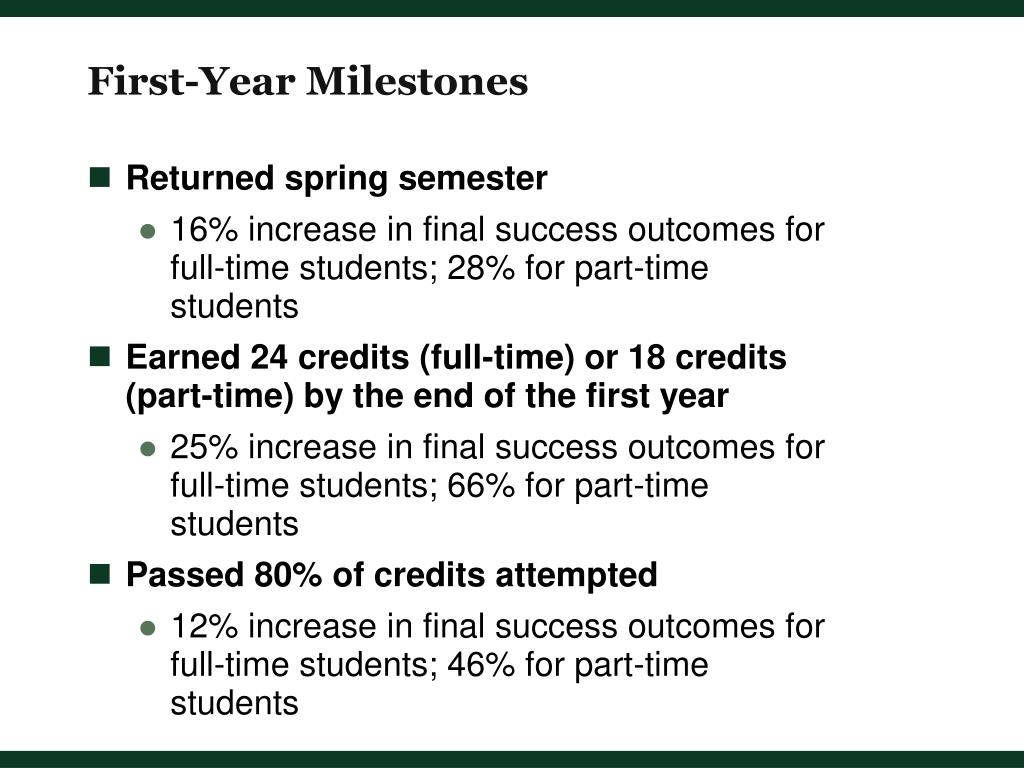
Task: Select the Returned spring semester heading
Action: tap(336, 179)
